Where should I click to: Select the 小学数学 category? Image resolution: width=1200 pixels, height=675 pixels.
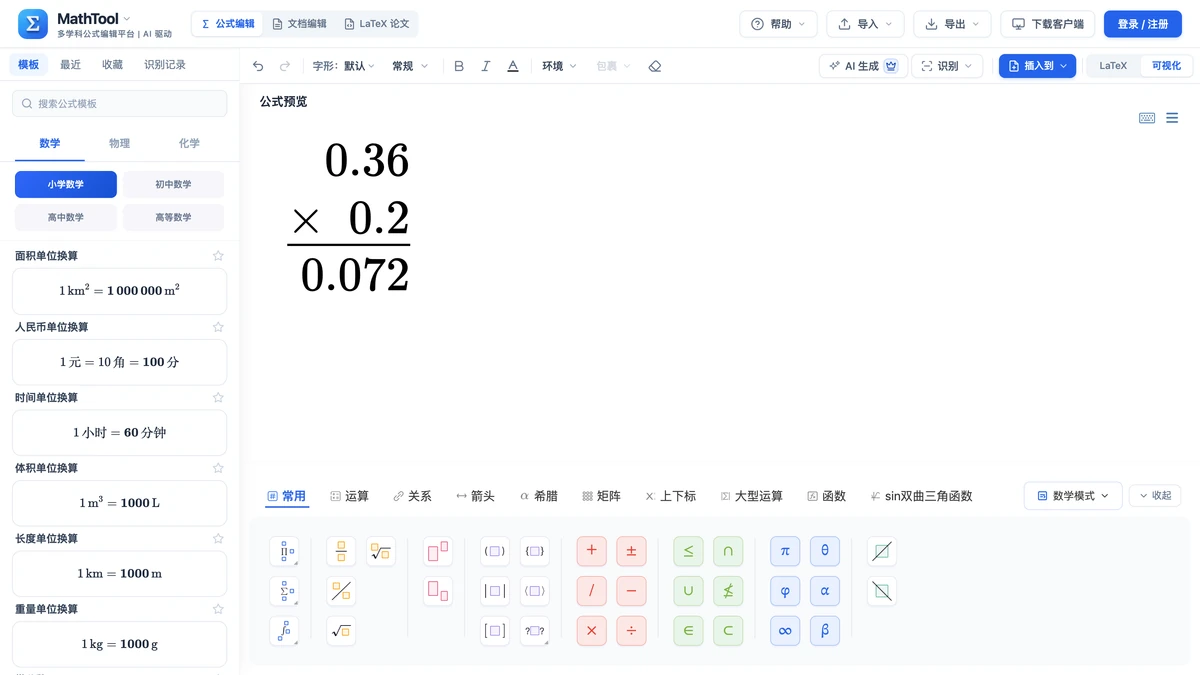tap(66, 184)
